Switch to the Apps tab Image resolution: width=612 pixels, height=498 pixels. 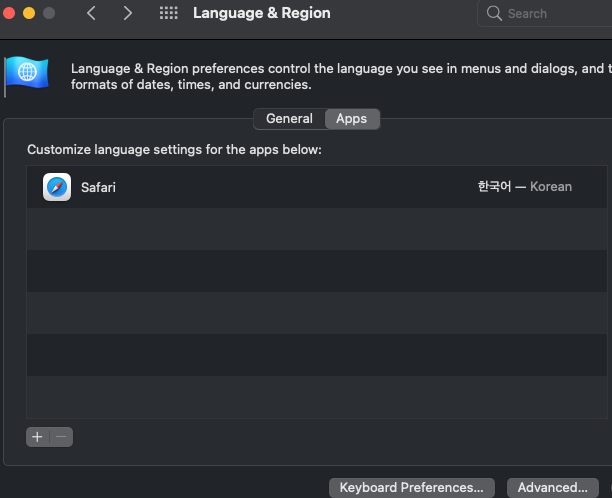click(x=352, y=119)
